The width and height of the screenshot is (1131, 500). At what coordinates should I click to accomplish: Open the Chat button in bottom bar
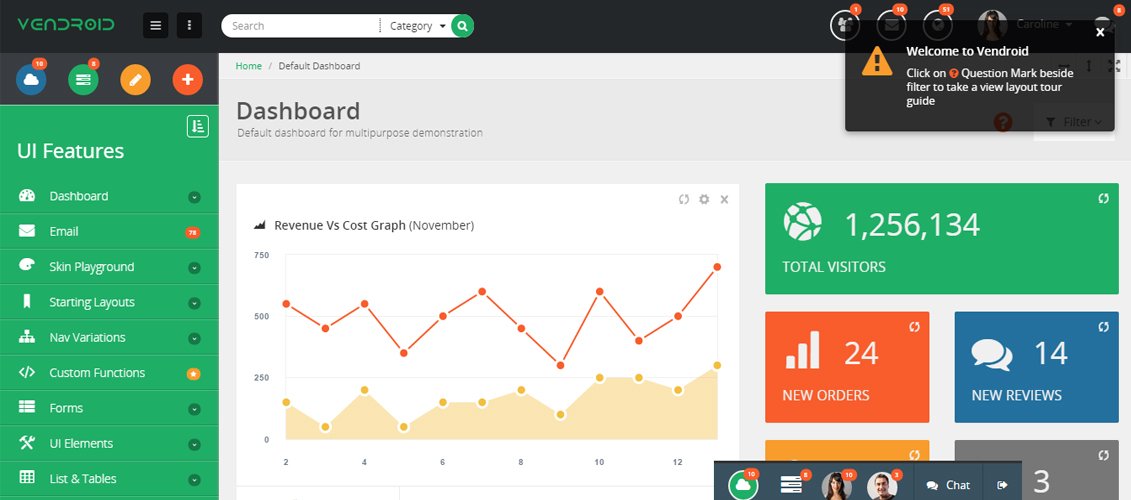click(x=948, y=485)
